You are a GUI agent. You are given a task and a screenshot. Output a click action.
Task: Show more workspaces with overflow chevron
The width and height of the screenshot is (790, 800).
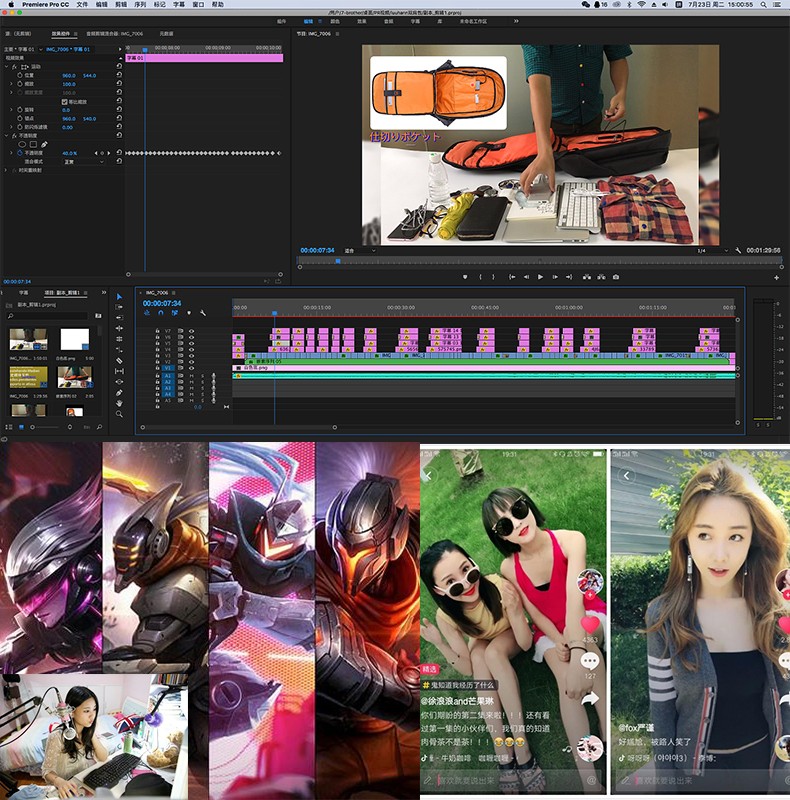[516, 21]
